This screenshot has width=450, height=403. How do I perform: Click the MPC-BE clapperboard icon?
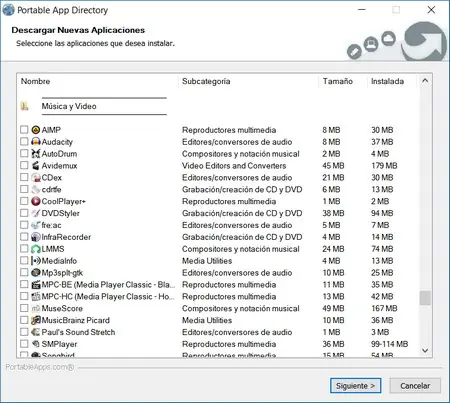[36, 285]
